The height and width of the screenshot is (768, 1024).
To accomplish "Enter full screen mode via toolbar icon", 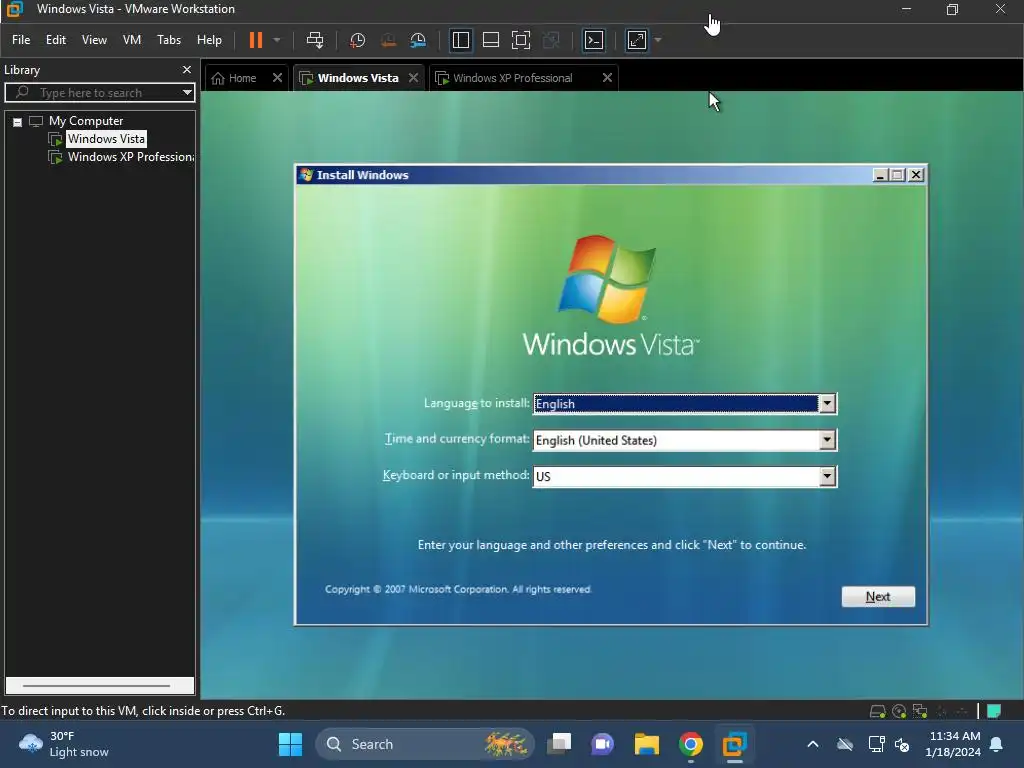I will 520,40.
